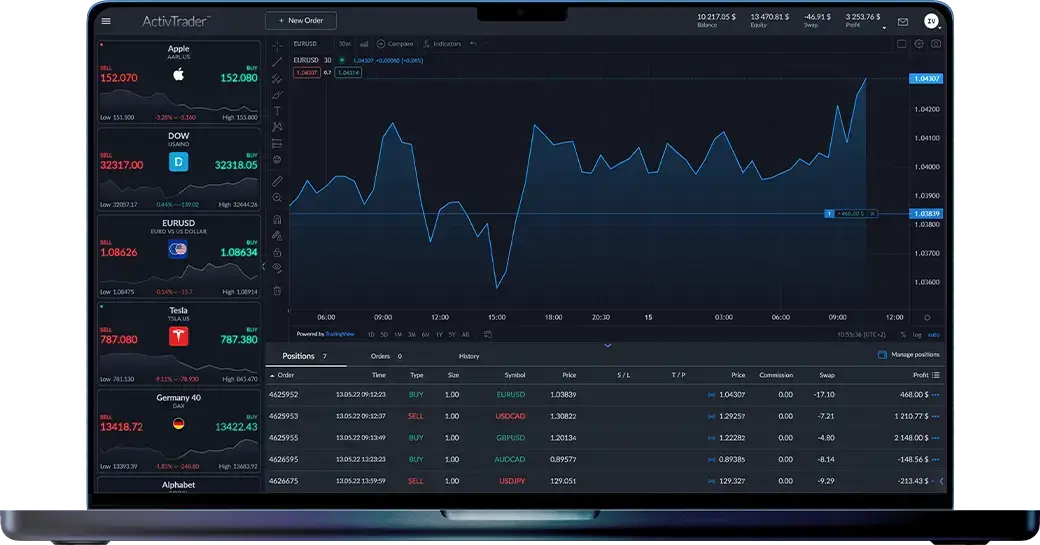Collapse the watchlist sidebar arrow handle
Image resolution: width=1040 pixels, height=545 pixels.
263,266
